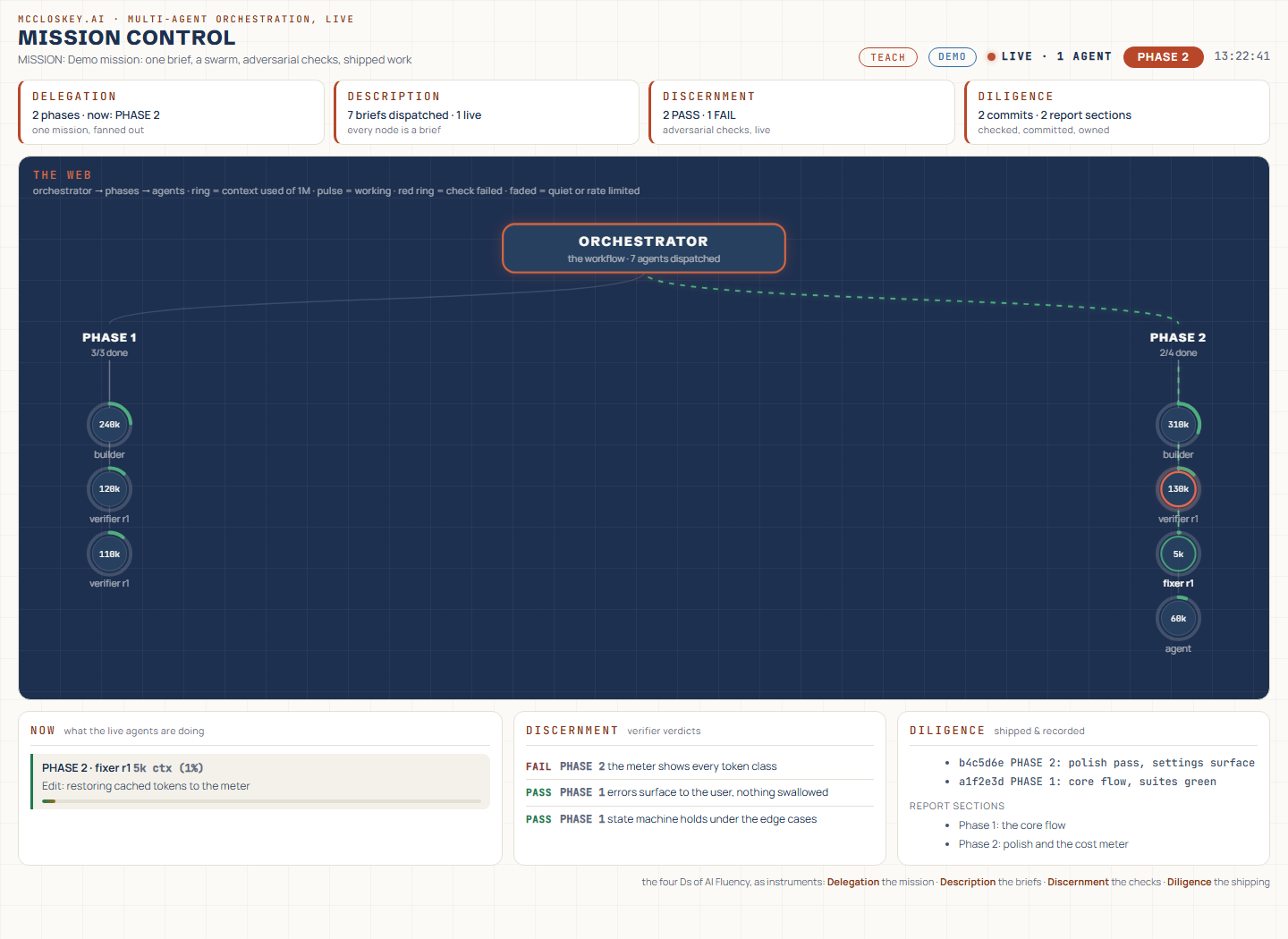1288x939 pixels.
Task: Select the Phase 2 builder node showing 310k
Action: coord(1178,425)
